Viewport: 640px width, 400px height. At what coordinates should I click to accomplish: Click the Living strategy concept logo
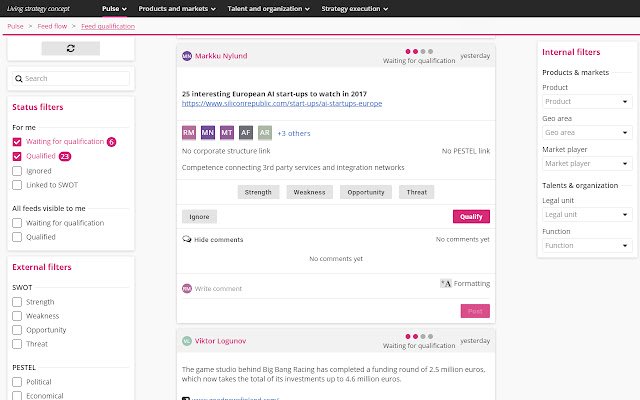coord(38,9)
